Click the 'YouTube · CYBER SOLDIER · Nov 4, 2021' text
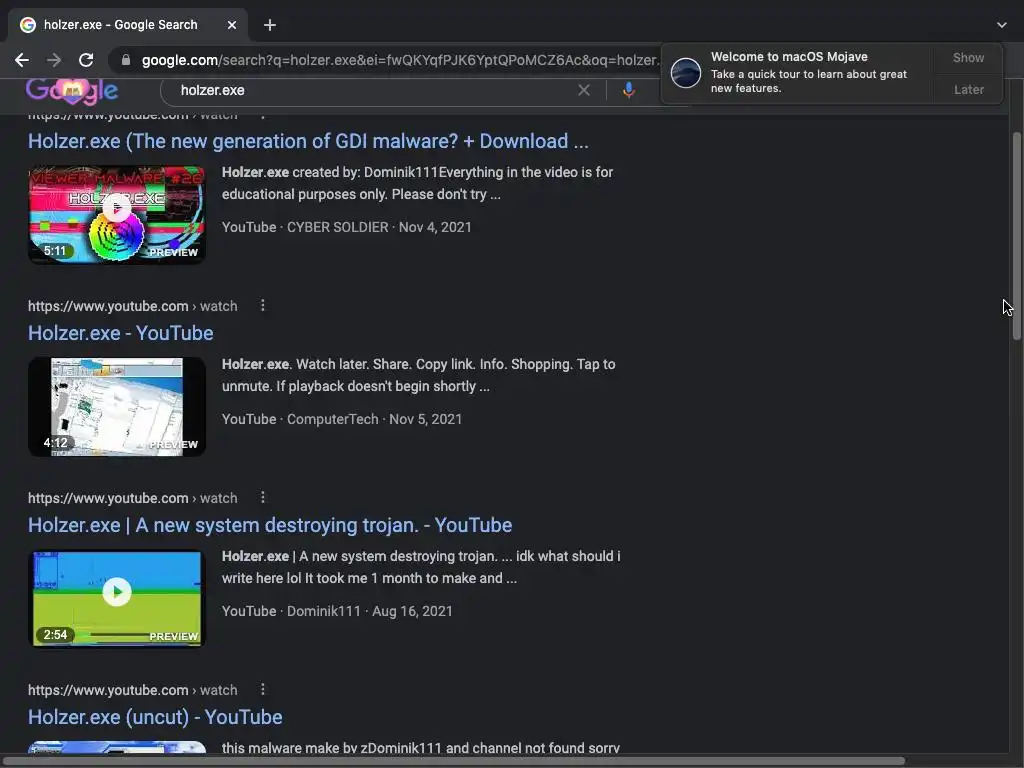The image size is (1024, 768). pos(346,227)
